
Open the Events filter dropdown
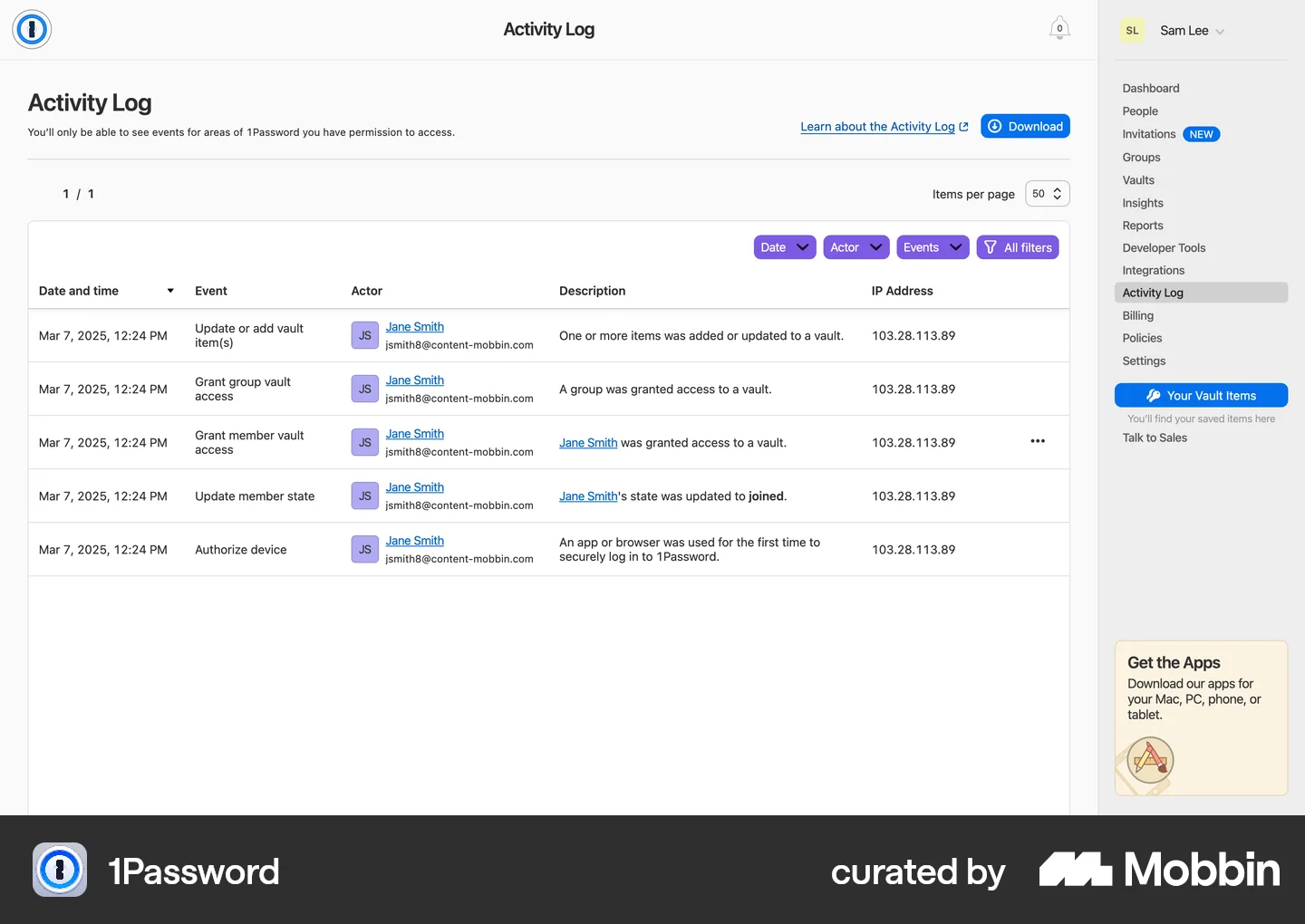click(x=933, y=247)
